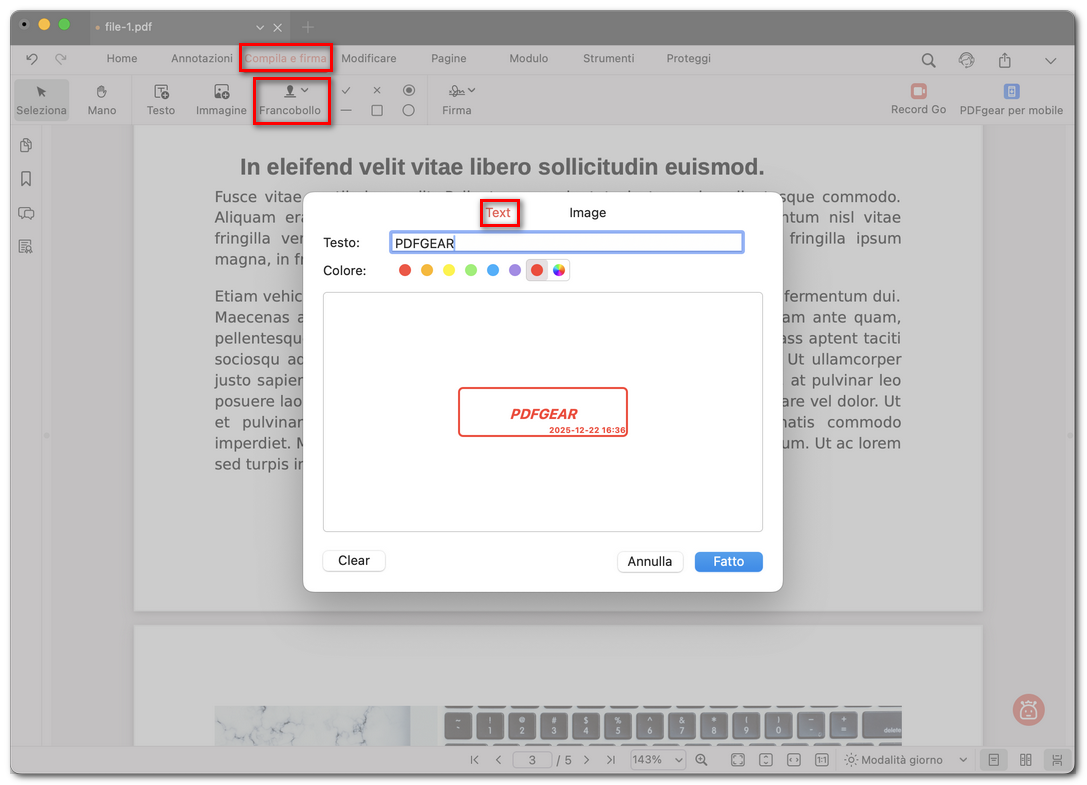The image size is (1087, 785).
Task: Show the bookmarks sidebar panel
Action: 26,179
